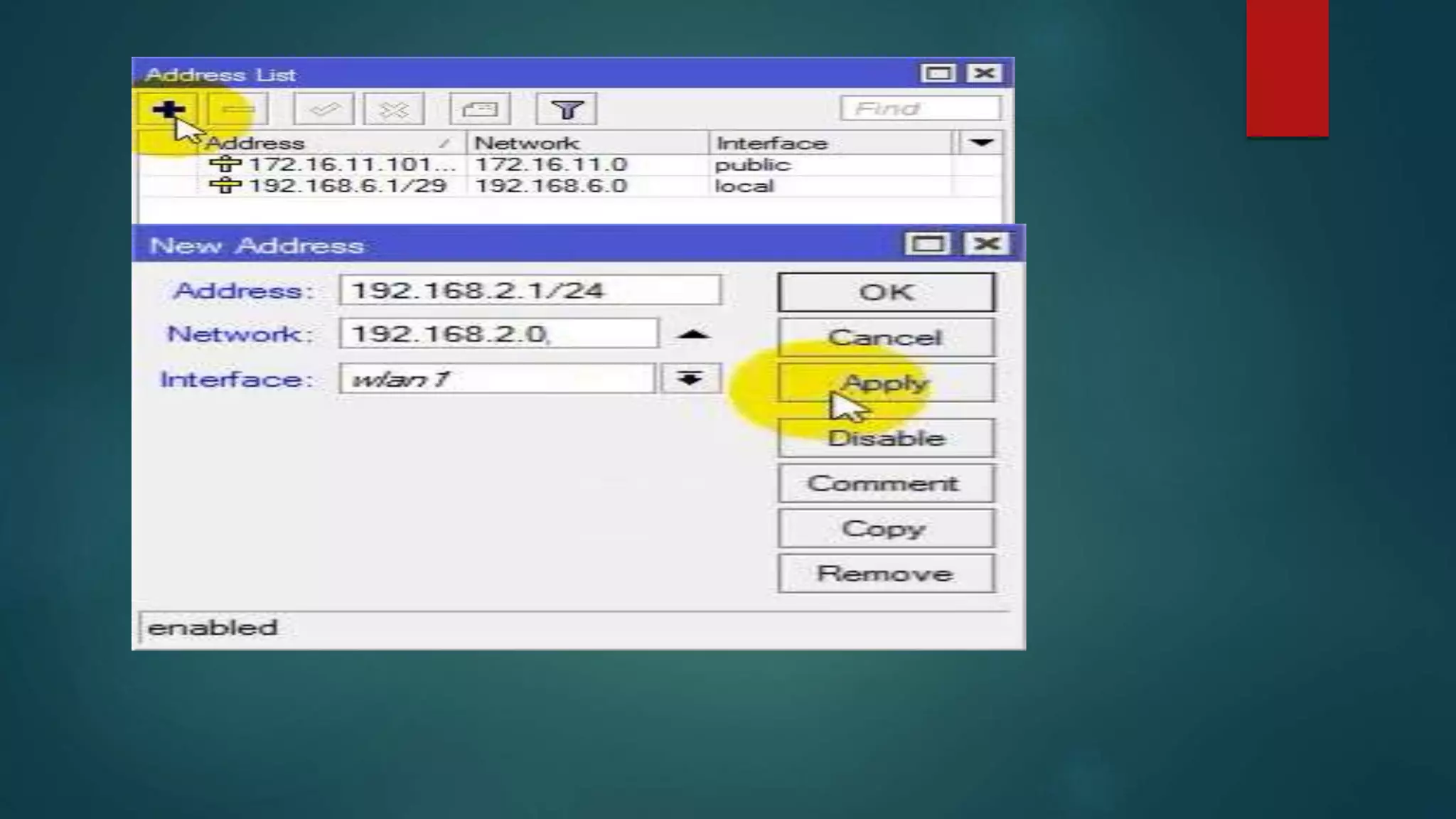The width and height of the screenshot is (1456, 819).
Task: Click the Address field with 192.168.2.1/24
Action: (x=530, y=291)
